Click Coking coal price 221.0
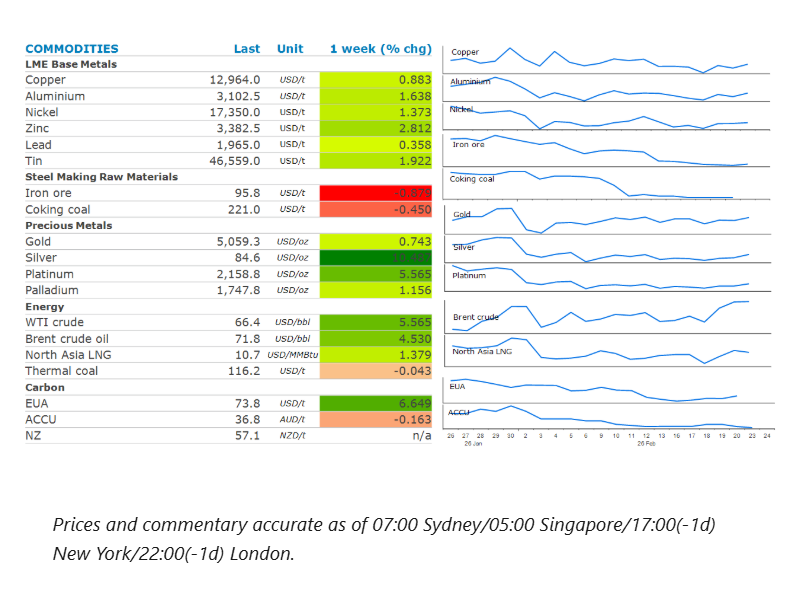Image resolution: width=797 pixels, height=601 pixels. pyautogui.click(x=244, y=209)
